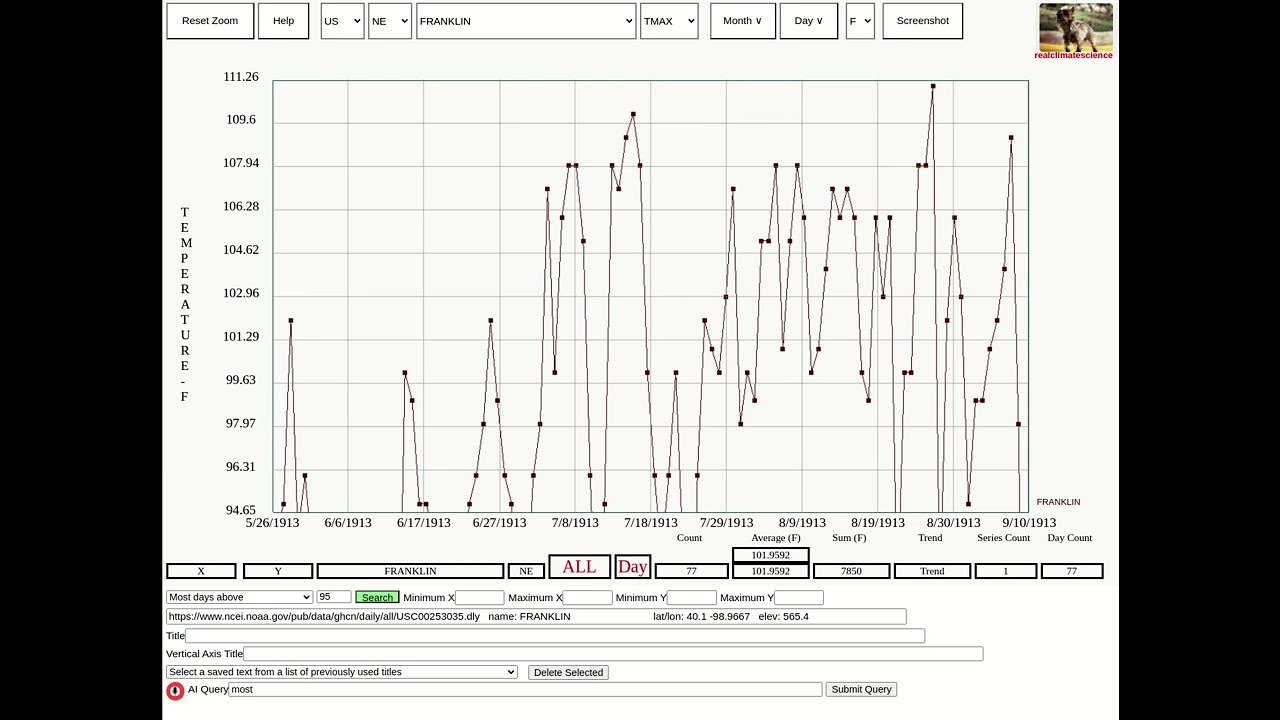Open the Most days above dropdown

tap(240, 597)
